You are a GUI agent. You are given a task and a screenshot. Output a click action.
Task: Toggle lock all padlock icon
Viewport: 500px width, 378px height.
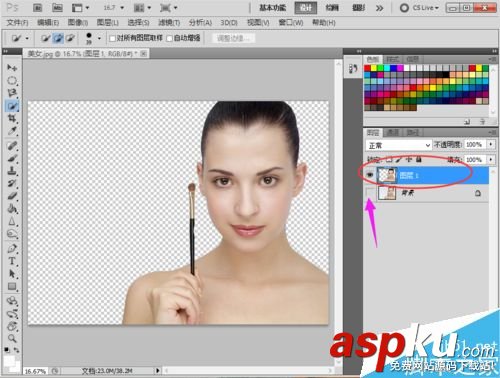418,160
